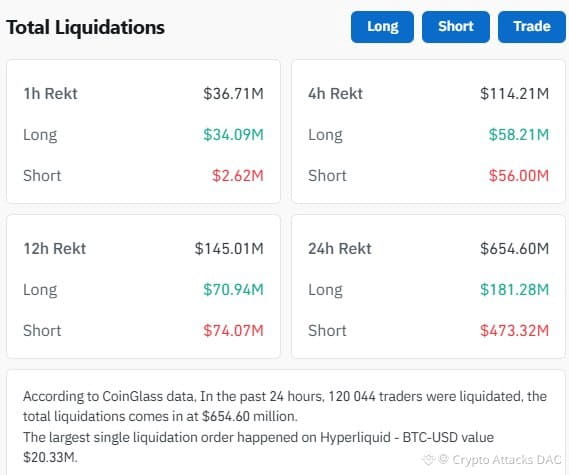Click the 24h Rekt total $654.60M
The width and height of the screenshot is (569, 475).
point(515,249)
